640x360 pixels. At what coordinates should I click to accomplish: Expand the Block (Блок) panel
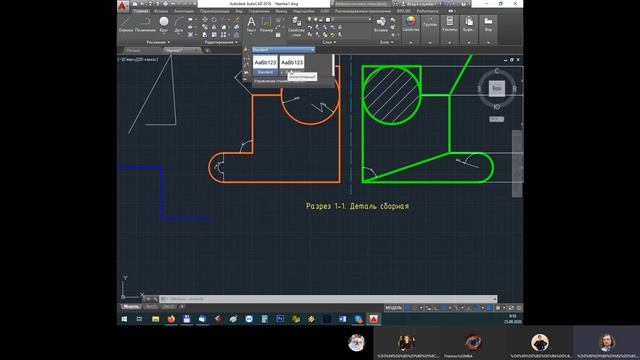(386, 42)
